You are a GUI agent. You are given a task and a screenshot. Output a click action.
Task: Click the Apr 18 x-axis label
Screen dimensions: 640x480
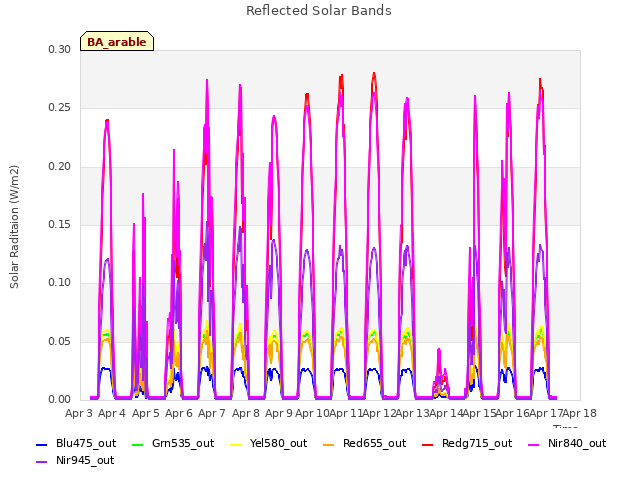tap(579, 414)
